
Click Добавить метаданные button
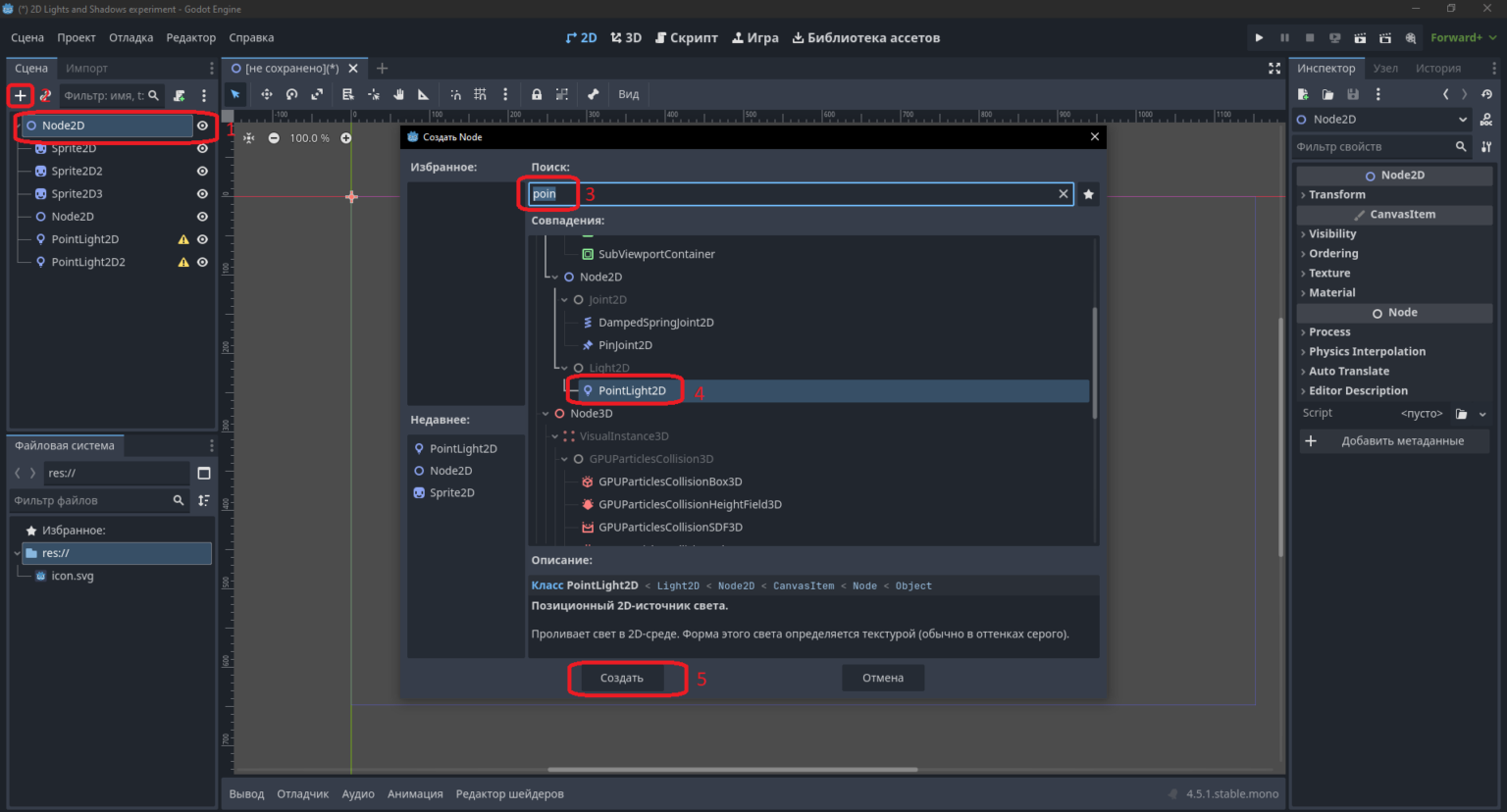(1394, 441)
